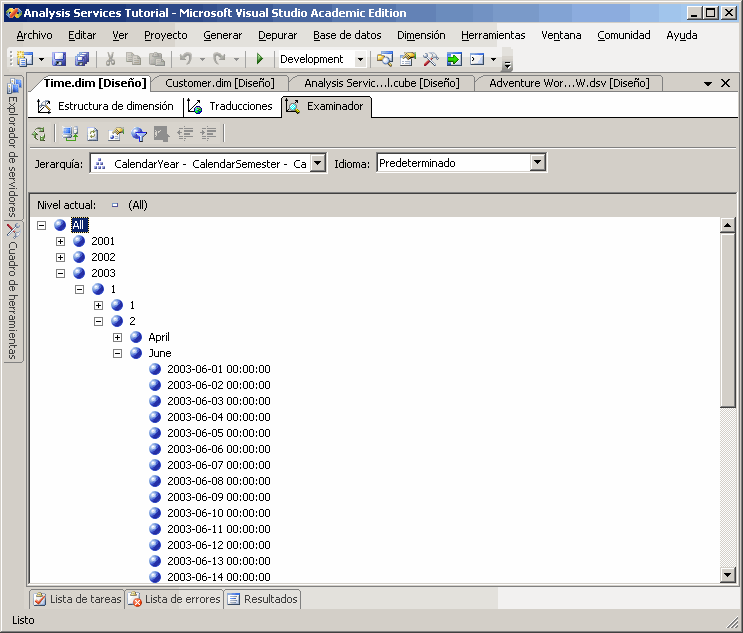Click the Reconnect icon in browser toolbar
Image resolution: width=743 pixels, height=633 pixels.
[x=71, y=134]
